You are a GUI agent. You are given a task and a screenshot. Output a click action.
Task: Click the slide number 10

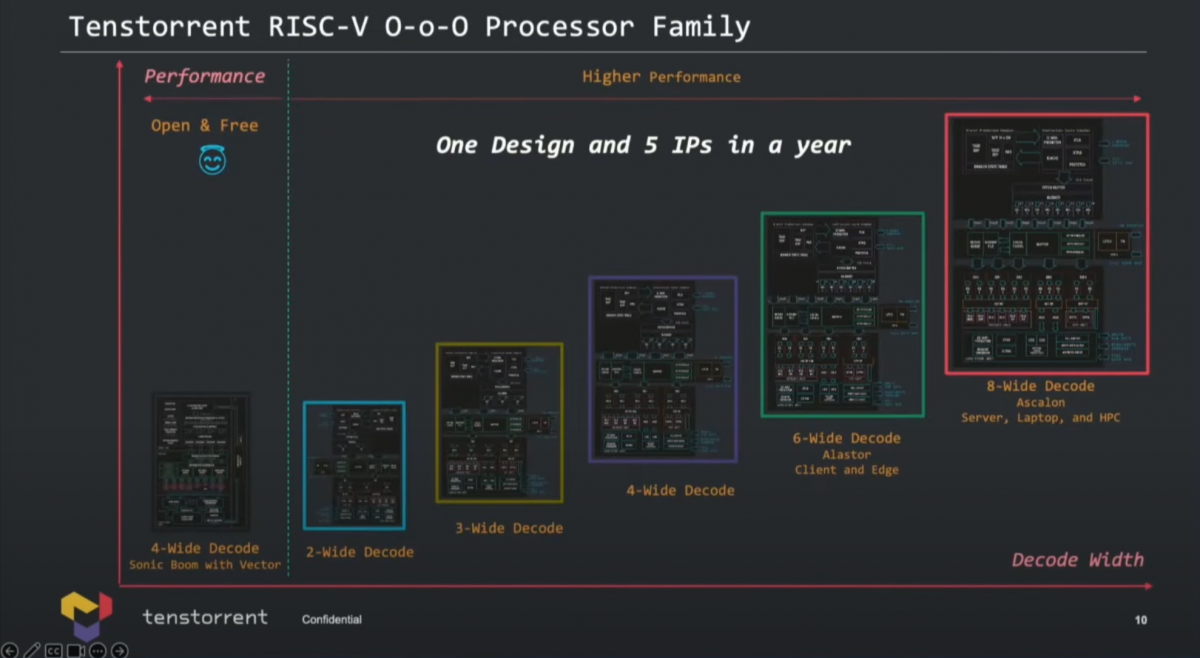[x=1141, y=620]
